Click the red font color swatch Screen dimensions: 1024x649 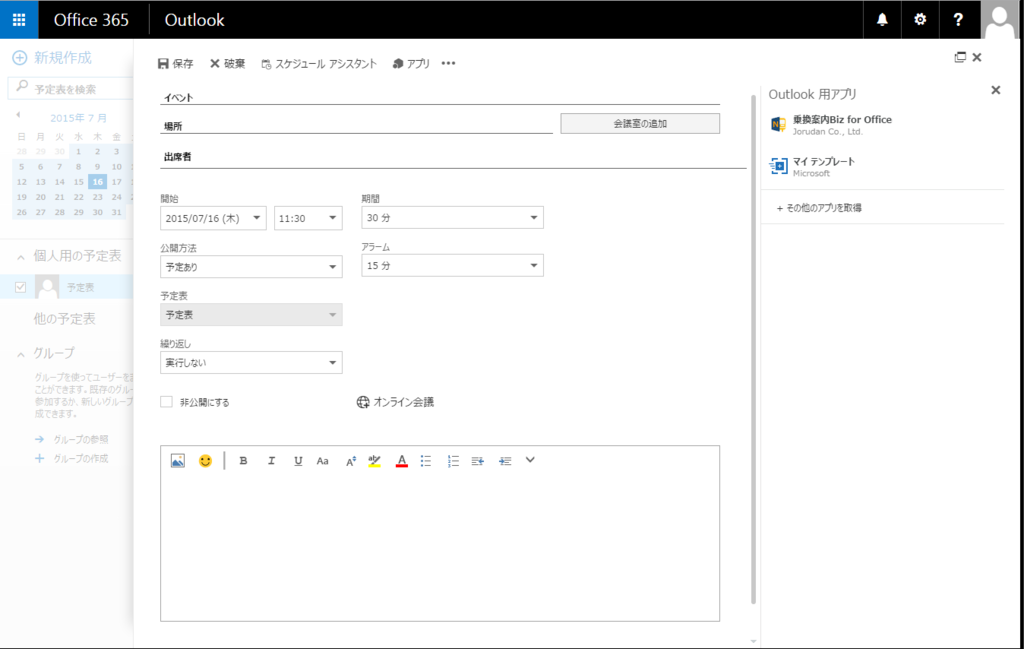click(x=400, y=460)
